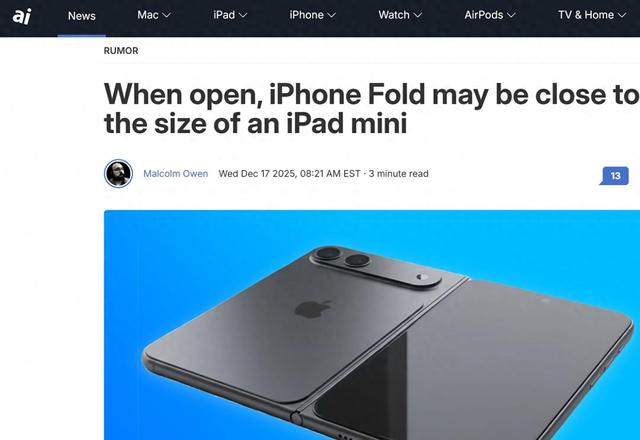Viewport: 640px width, 440px height.
Task: Open the comments bubble showing 13
Action: [x=615, y=176]
